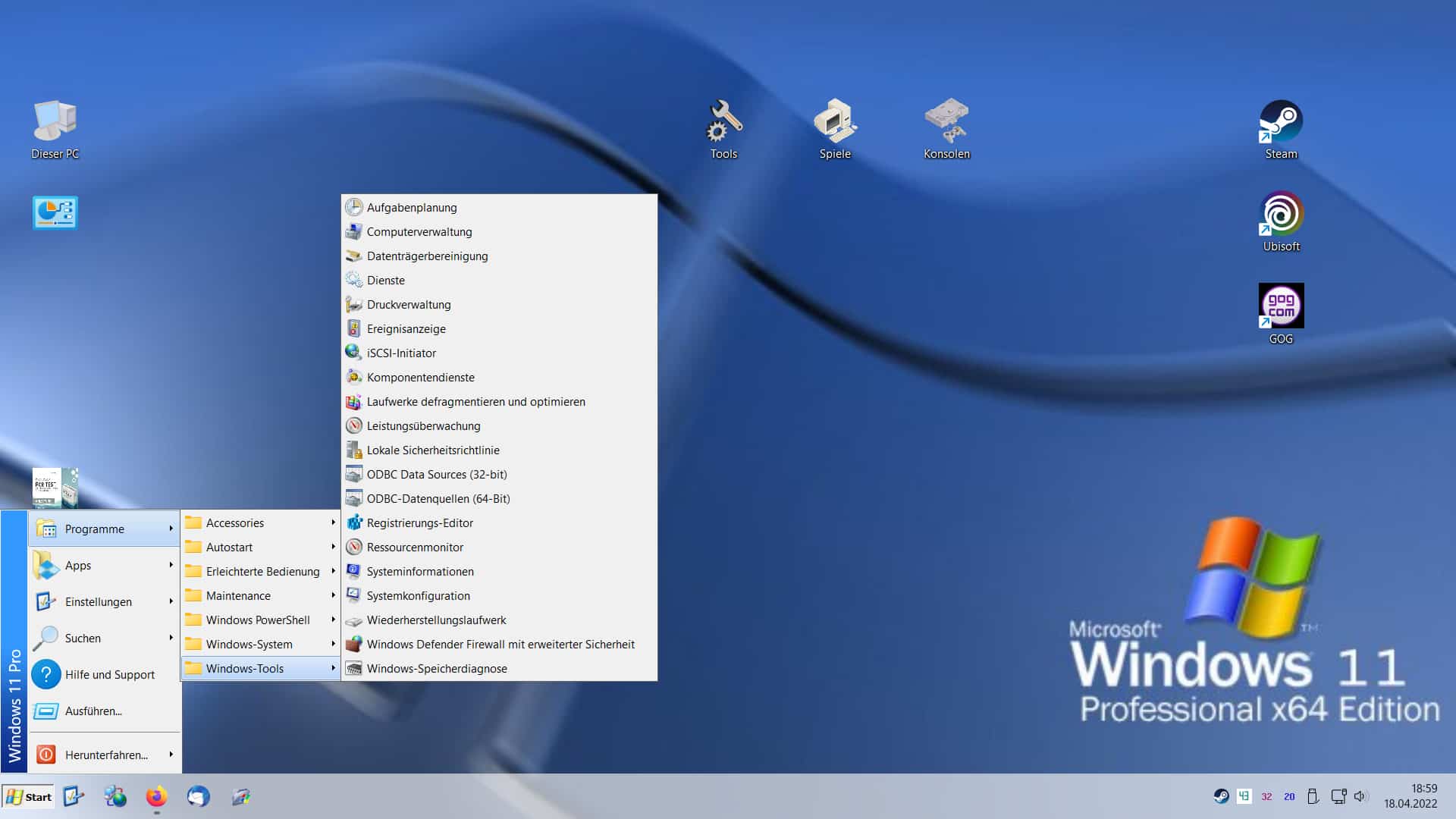Open Firefox from the taskbar

pyautogui.click(x=156, y=796)
